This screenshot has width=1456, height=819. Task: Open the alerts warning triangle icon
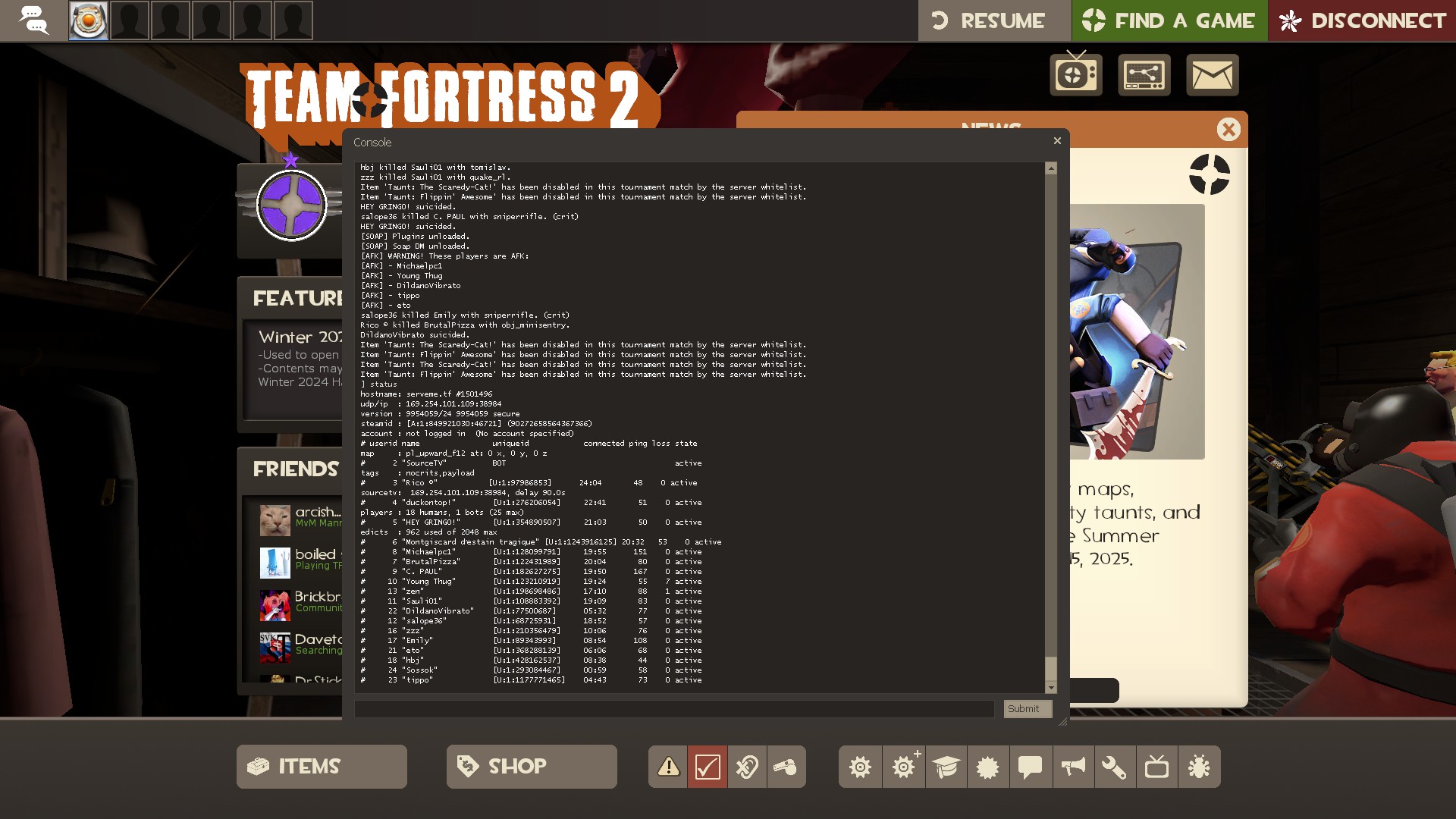pyautogui.click(x=668, y=767)
